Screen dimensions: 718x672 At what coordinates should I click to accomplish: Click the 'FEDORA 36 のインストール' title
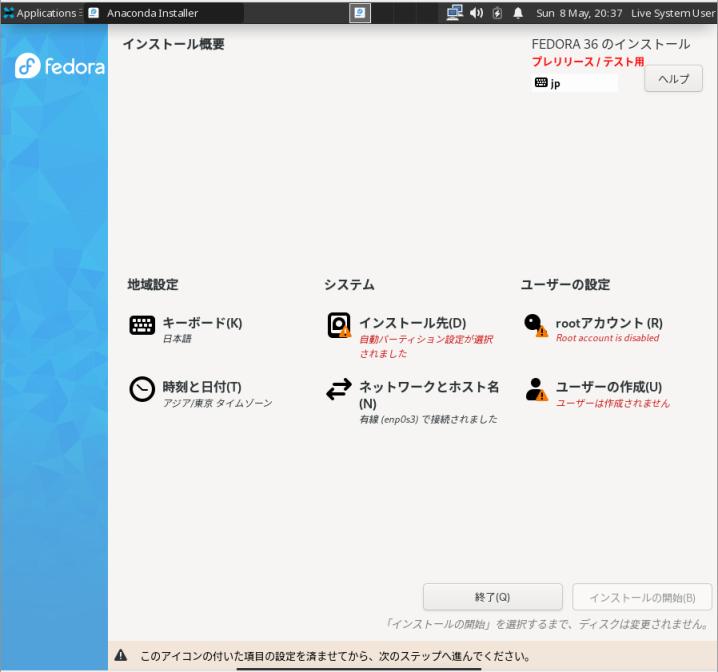pos(611,44)
